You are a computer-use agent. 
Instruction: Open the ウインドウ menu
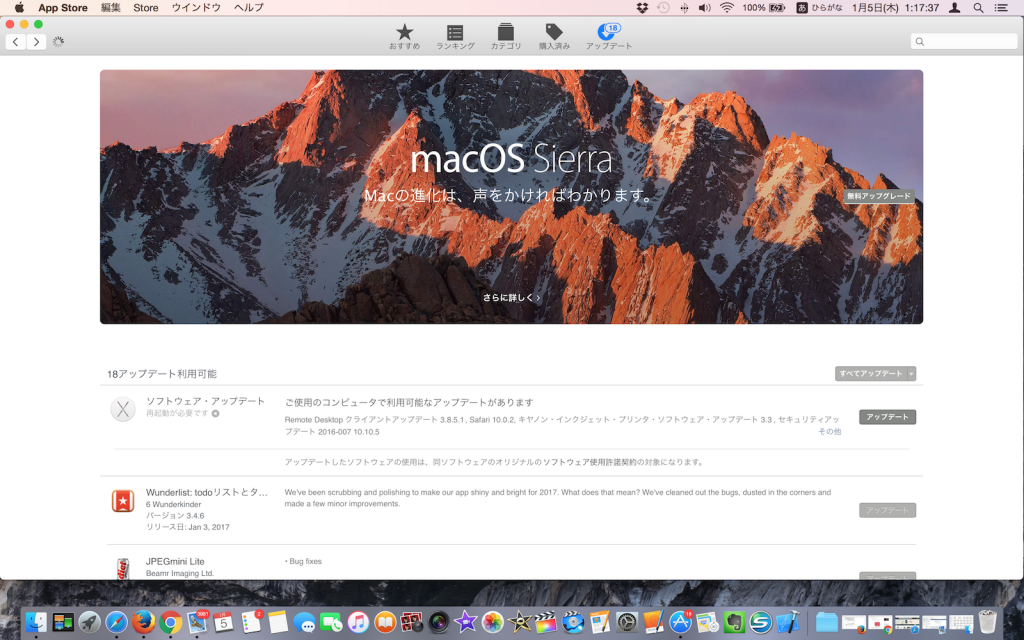(x=196, y=8)
